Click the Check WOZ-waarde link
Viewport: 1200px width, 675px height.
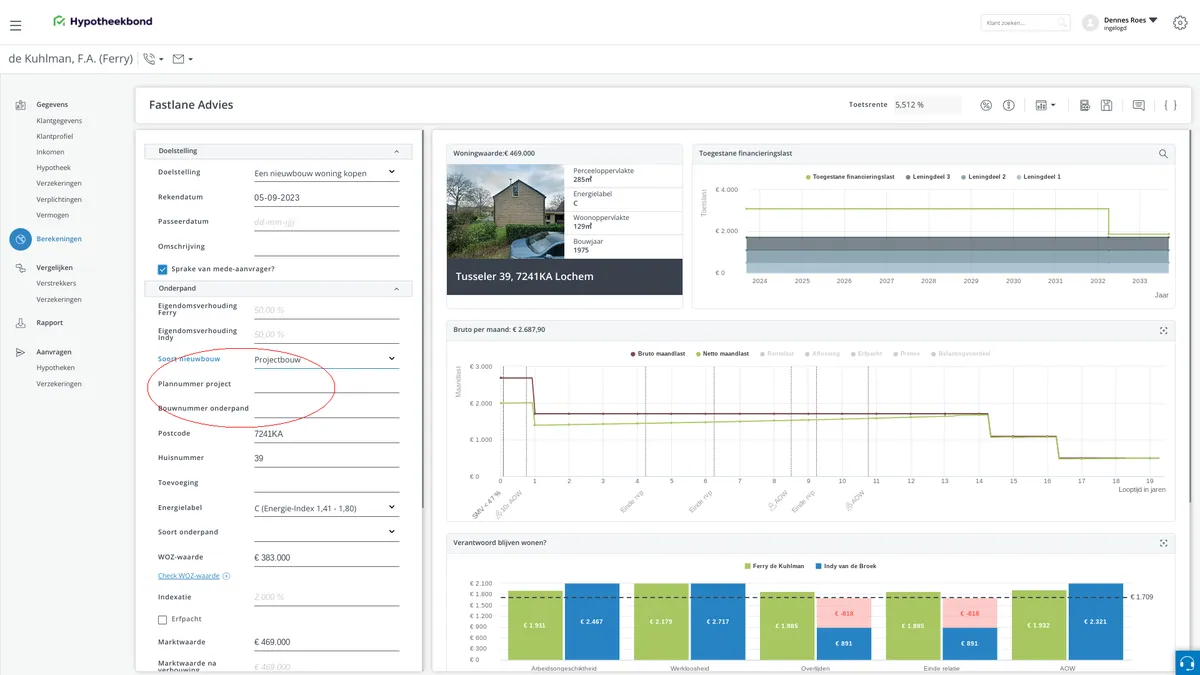coord(189,576)
